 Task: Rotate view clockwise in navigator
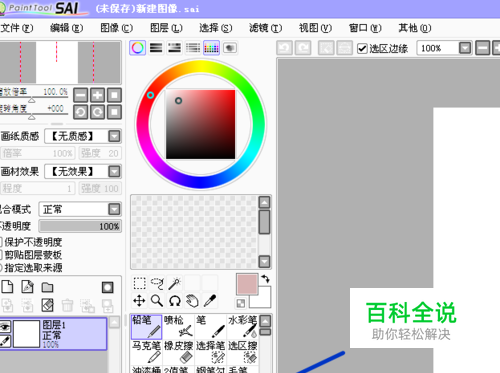click(97, 112)
